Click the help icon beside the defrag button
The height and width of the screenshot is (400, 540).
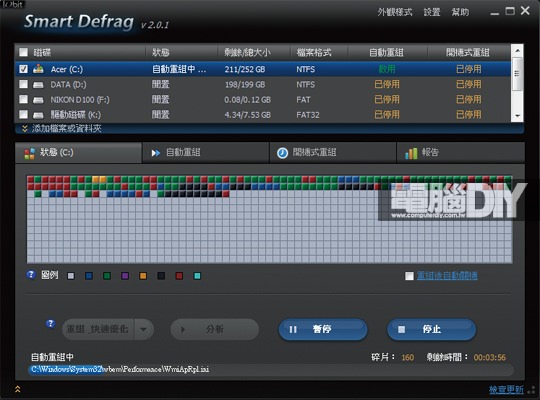[50, 324]
